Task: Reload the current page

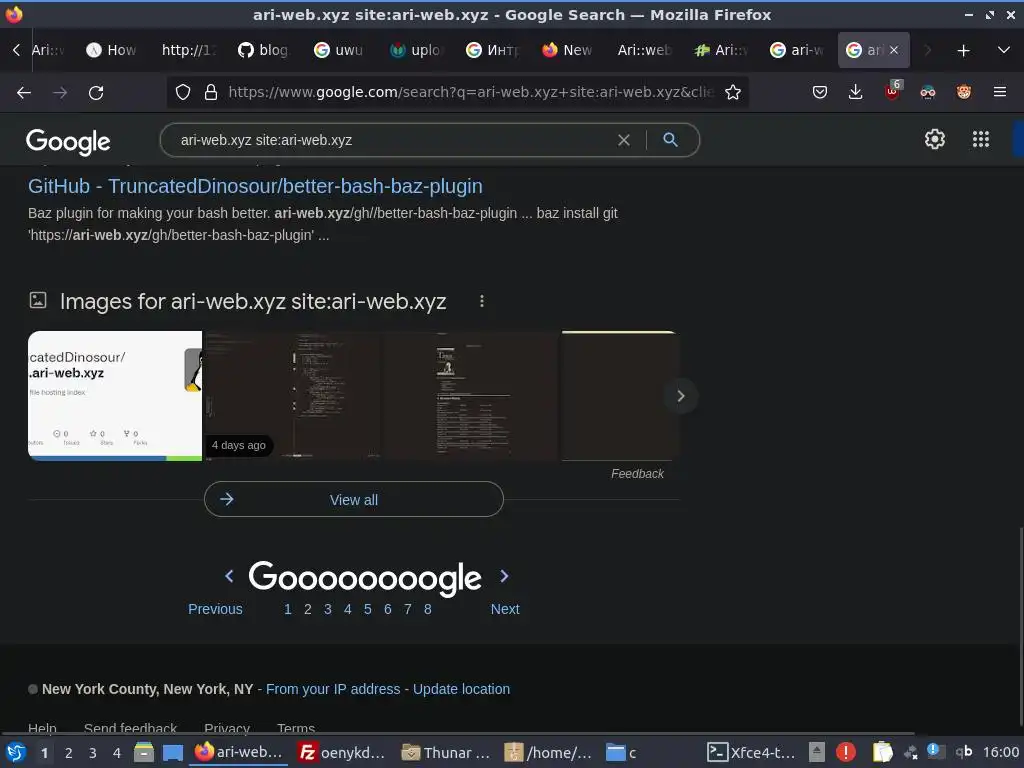Action: pyautogui.click(x=96, y=93)
